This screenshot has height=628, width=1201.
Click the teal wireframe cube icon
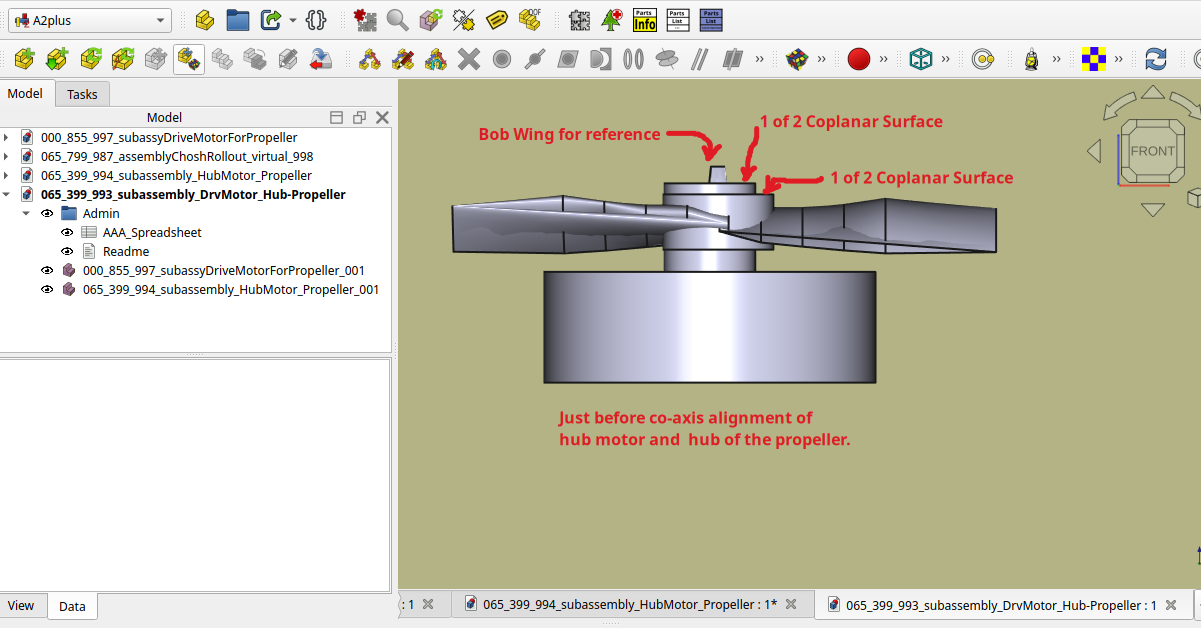(x=920, y=59)
